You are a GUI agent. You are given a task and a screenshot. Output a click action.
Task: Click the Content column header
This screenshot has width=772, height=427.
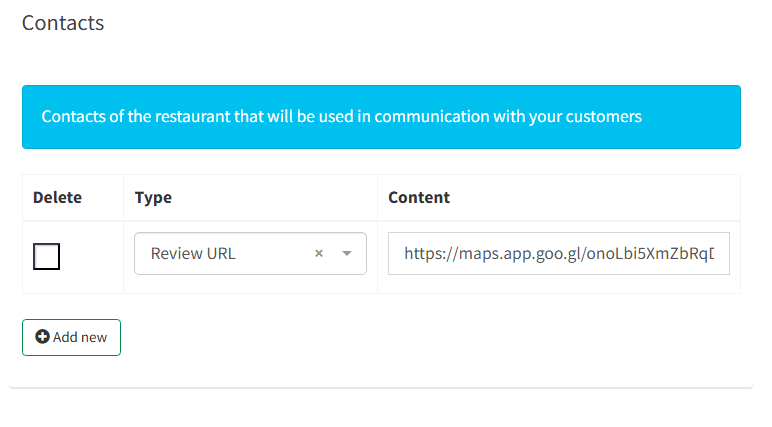(x=419, y=197)
